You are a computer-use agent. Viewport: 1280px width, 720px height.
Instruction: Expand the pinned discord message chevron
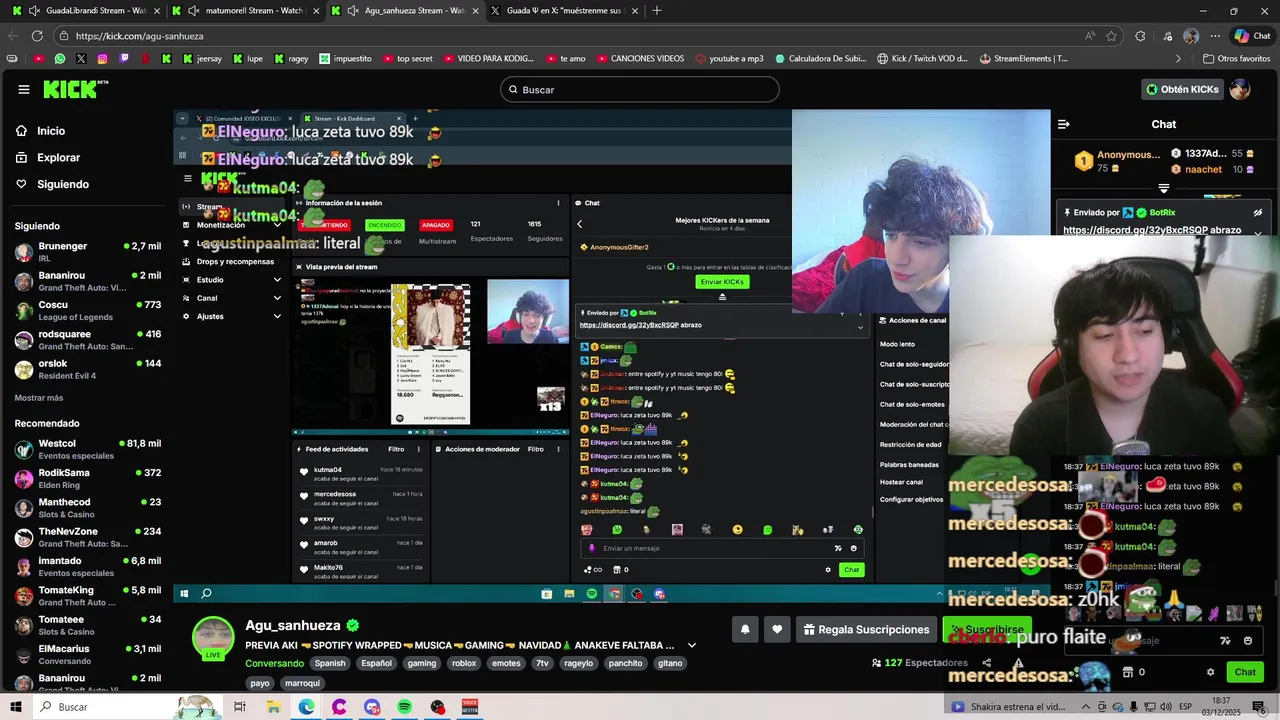tap(1258, 232)
